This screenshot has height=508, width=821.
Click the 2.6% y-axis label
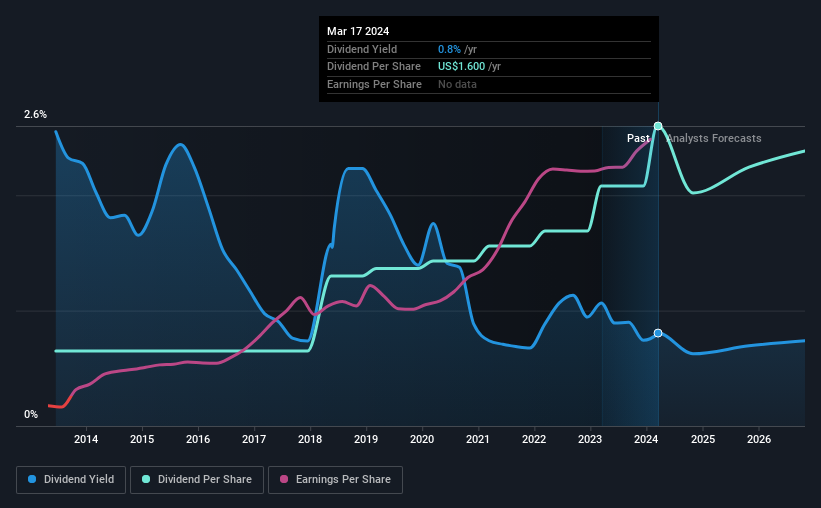pyautogui.click(x=35, y=114)
